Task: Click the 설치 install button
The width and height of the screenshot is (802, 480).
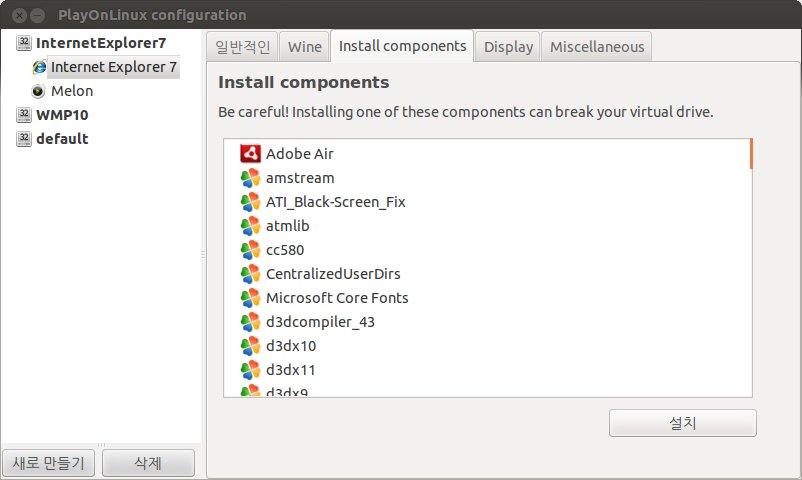Action: tap(682, 423)
